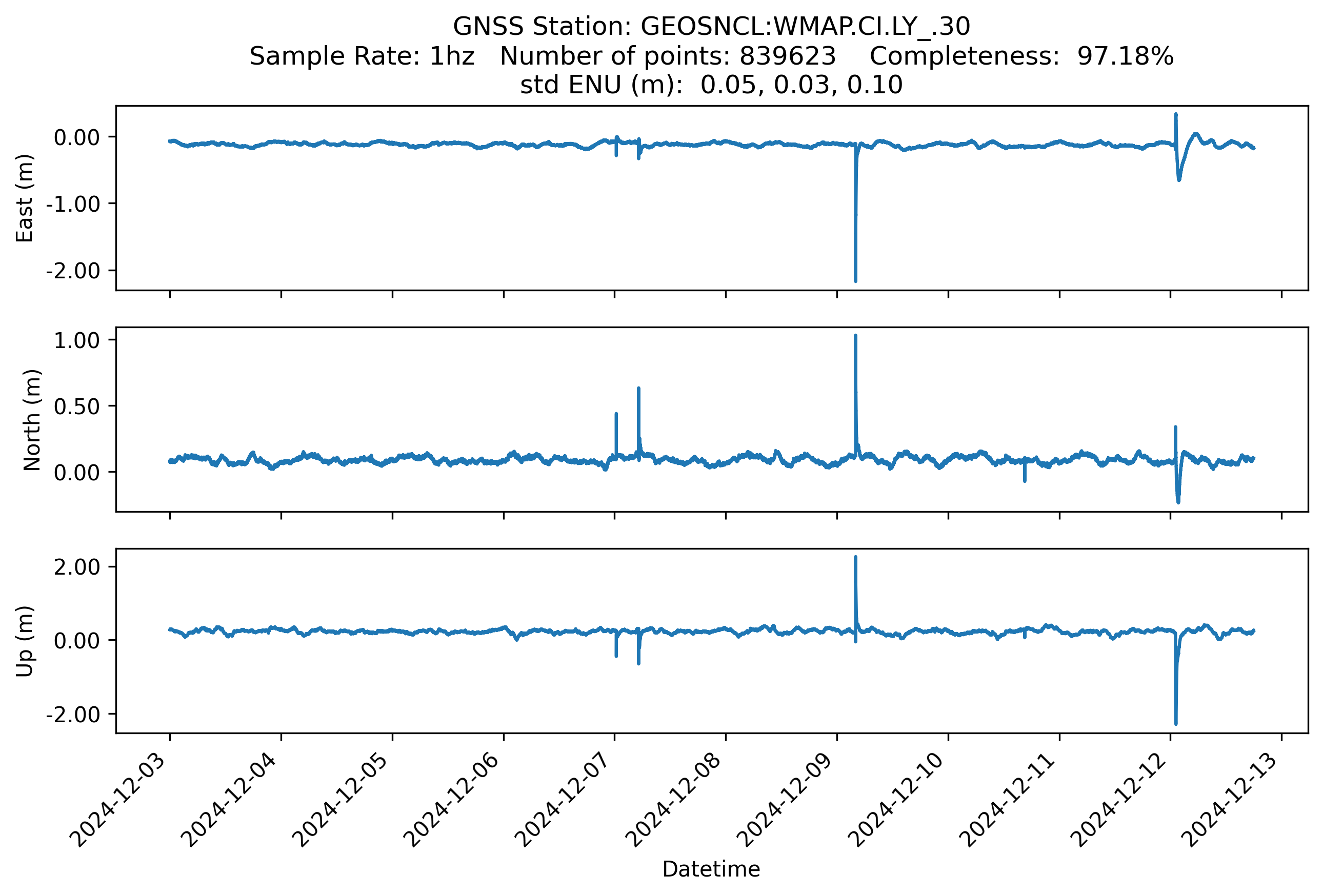The width and height of the screenshot is (1323, 896).
Task: Click the Datetime x-axis label
Action: (x=711, y=869)
